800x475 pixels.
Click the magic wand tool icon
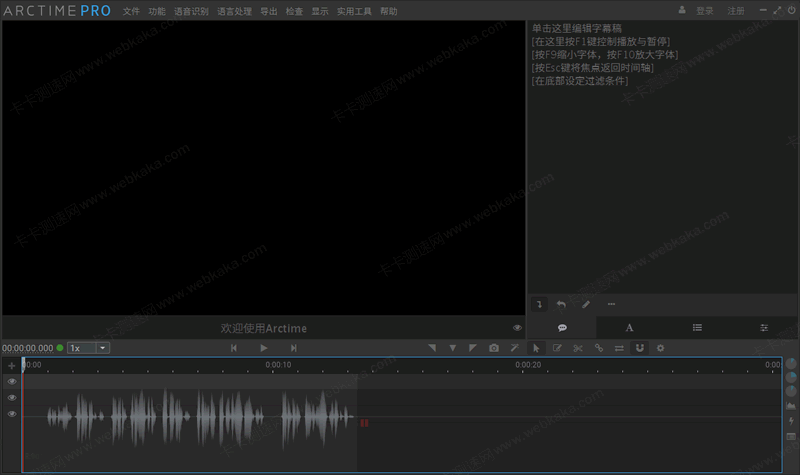[514, 348]
